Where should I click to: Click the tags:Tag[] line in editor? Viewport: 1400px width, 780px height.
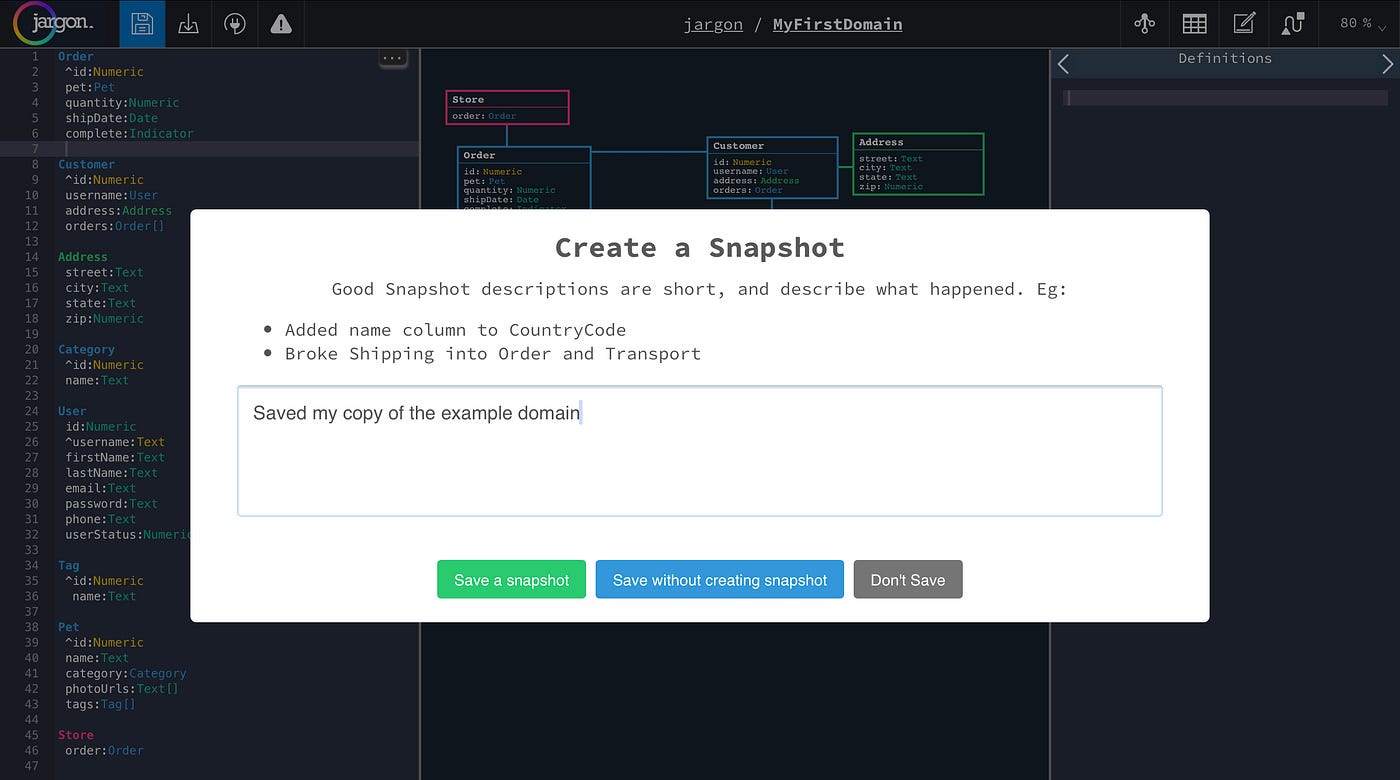pyautogui.click(x=101, y=704)
